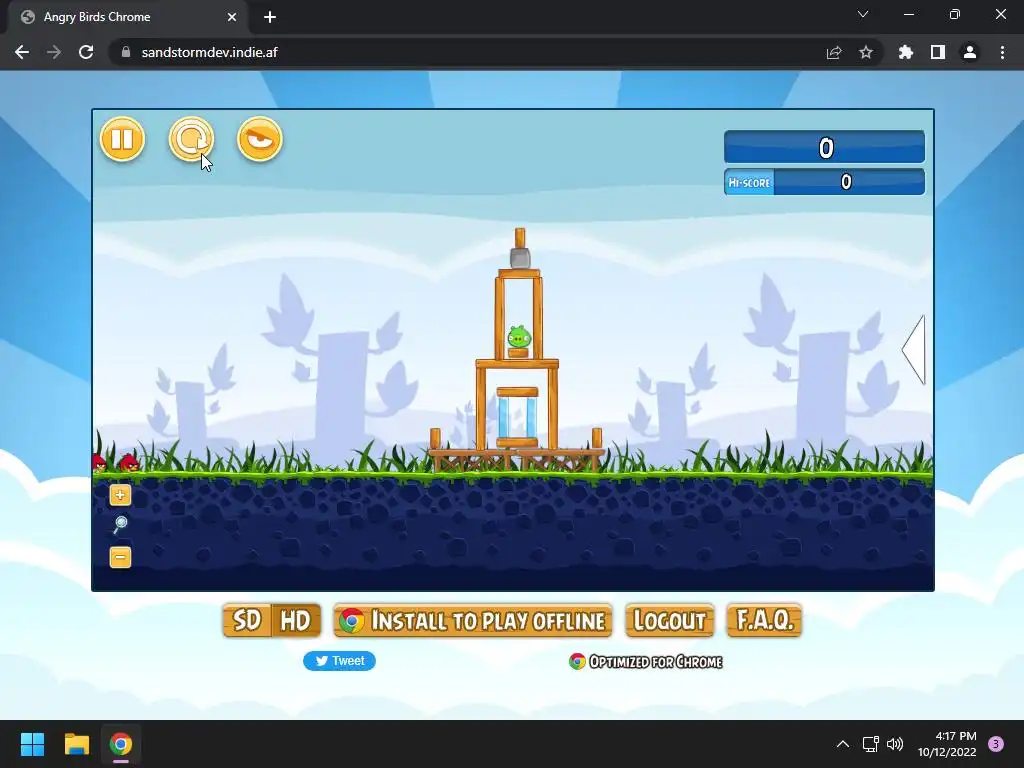Close the Angry Birds Chrome tab
This screenshot has width=1024, height=768.
click(x=232, y=17)
